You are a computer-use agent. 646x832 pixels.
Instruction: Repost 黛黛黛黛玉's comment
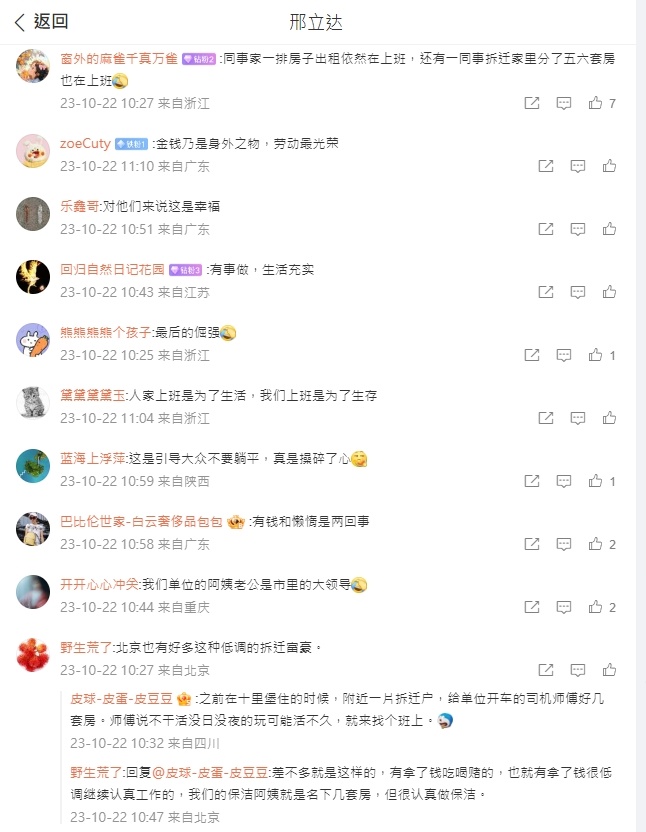coord(546,418)
